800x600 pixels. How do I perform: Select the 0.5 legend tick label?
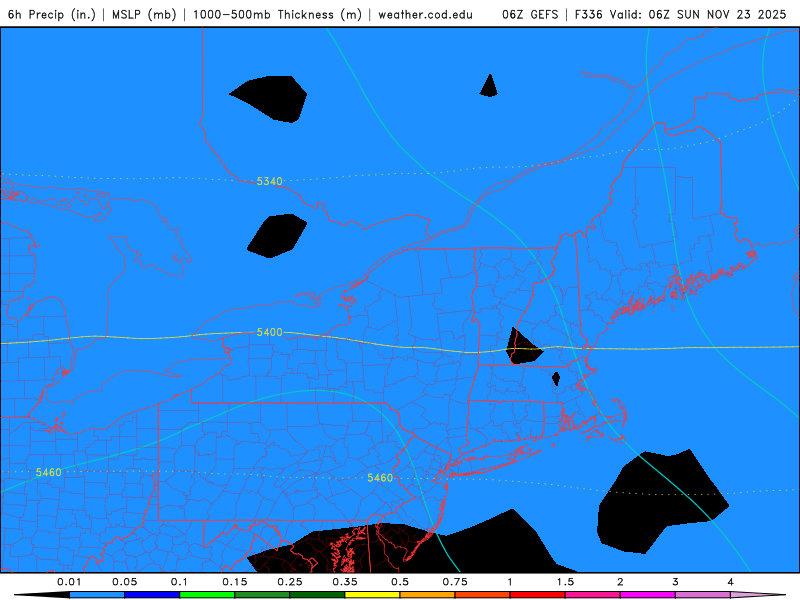[x=400, y=582]
